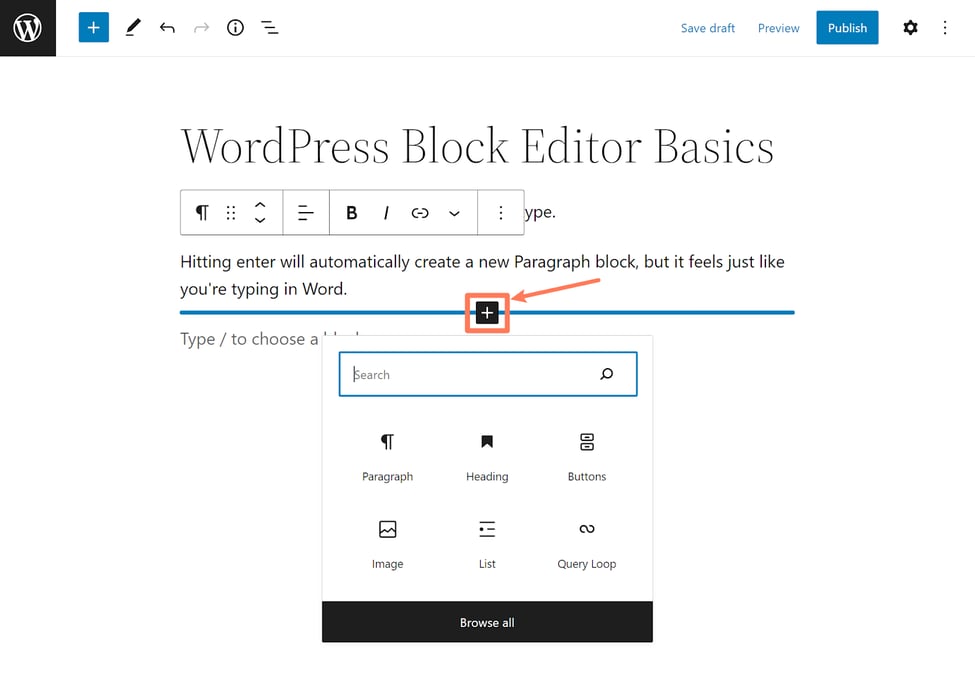Open the Settings gear sidebar
This screenshot has width=975, height=691.
coord(910,27)
